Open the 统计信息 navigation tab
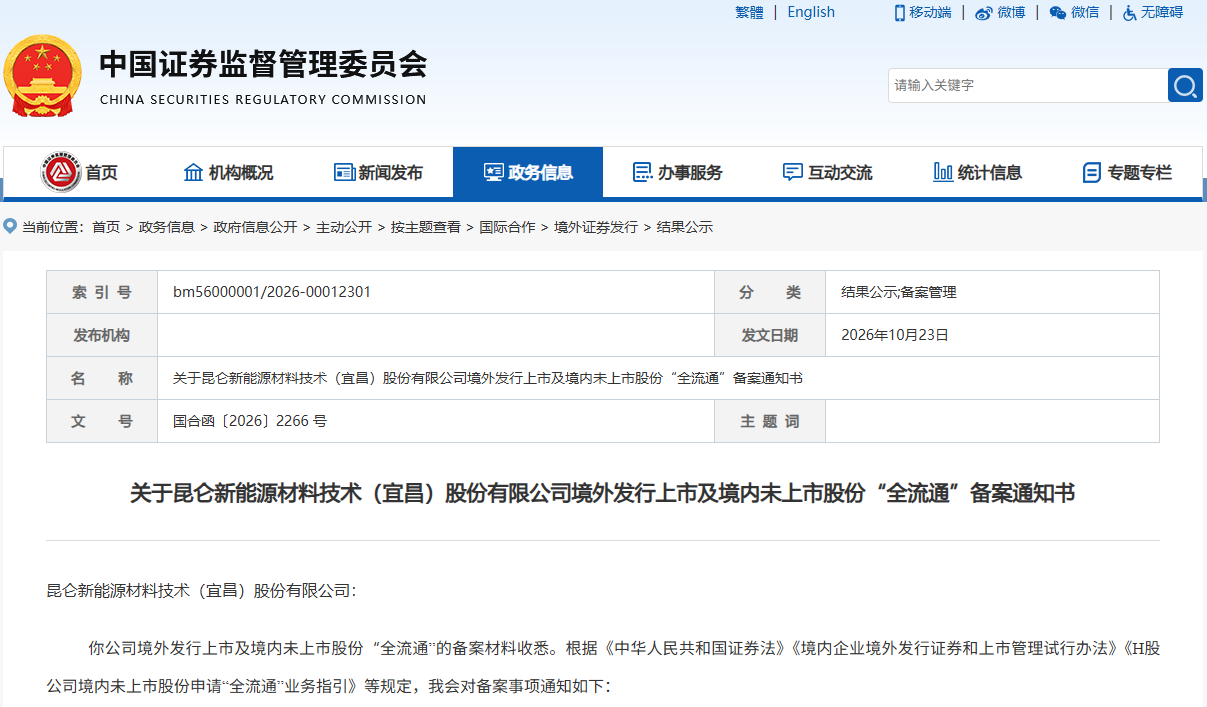This screenshot has height=707, width=1207. pyautogui.click(x=978, y=172)
